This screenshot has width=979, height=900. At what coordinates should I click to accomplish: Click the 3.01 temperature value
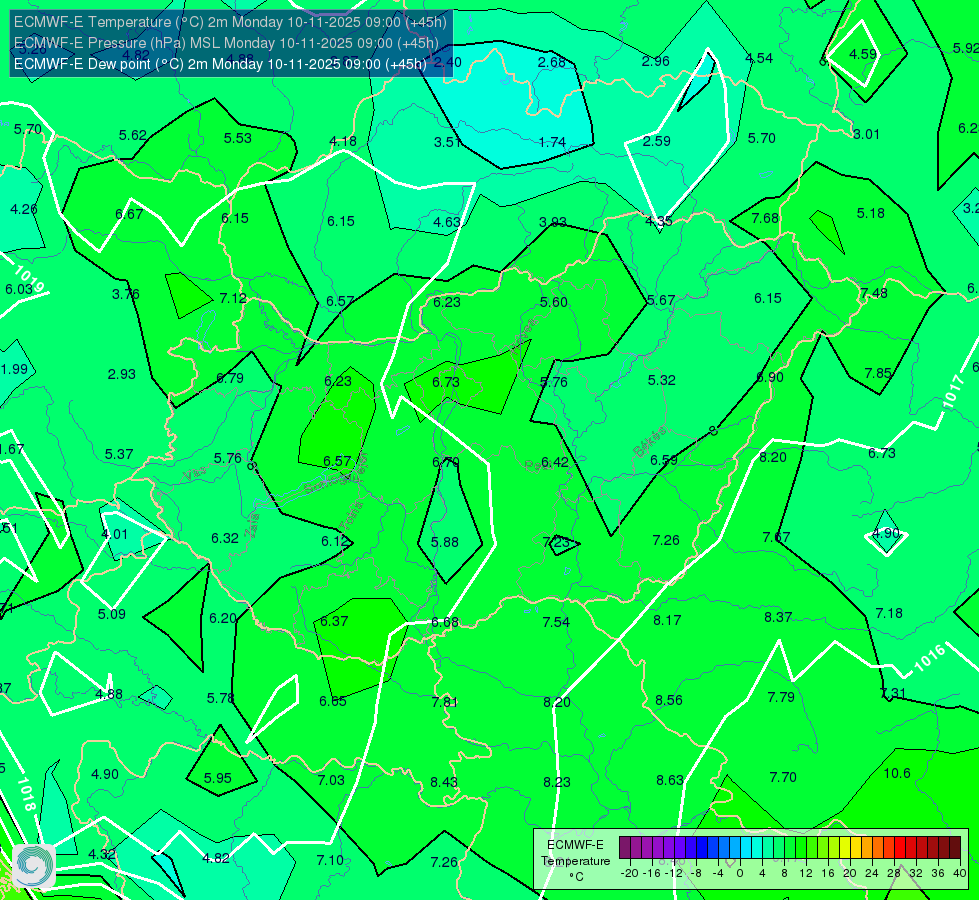(867, 134)
